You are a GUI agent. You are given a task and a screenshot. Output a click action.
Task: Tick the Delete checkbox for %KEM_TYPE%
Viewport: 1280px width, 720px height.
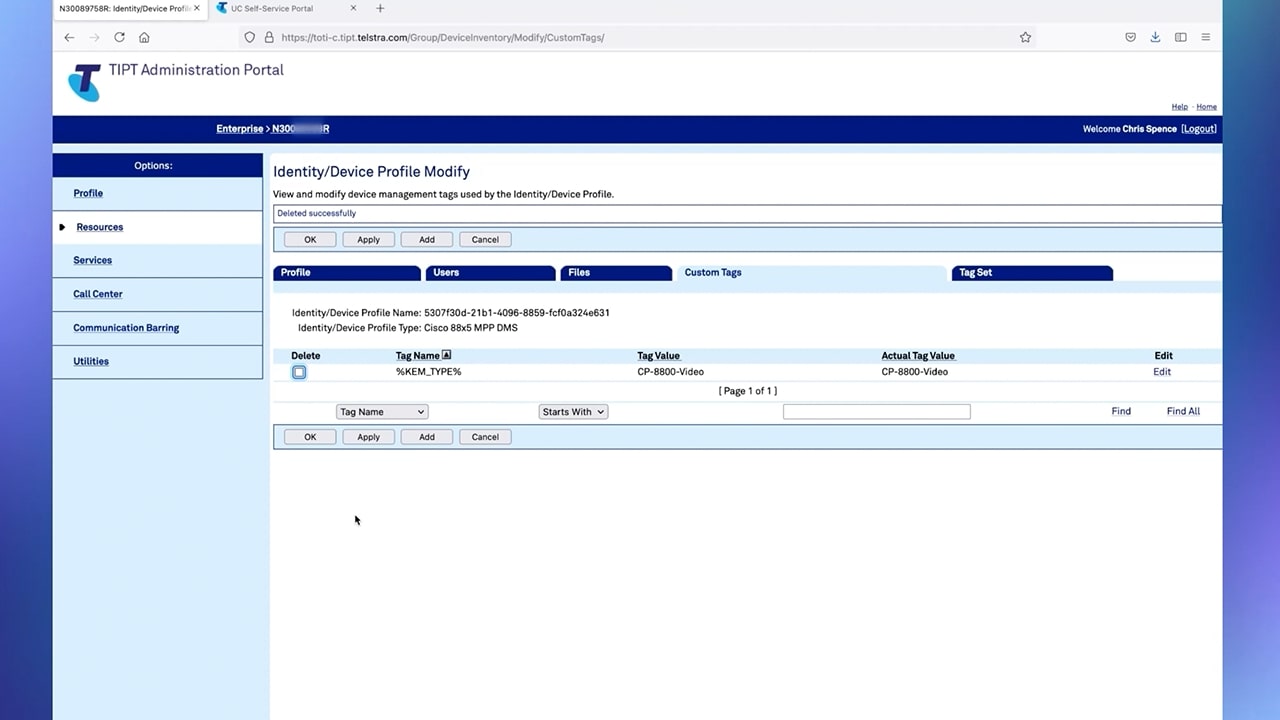coord(299,372)
